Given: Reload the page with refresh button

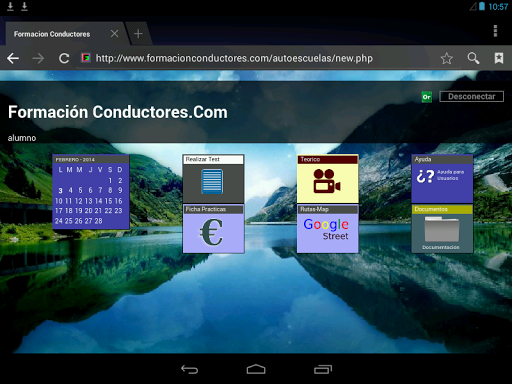Looking at the screenshot, I should tap(64, 59).
